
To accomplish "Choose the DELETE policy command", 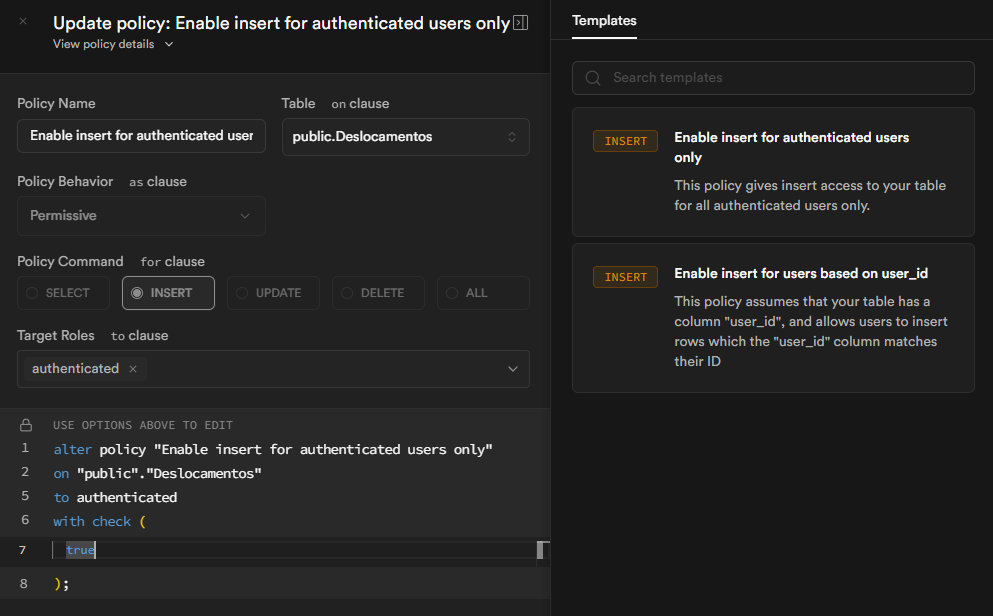I will point(378,293).
